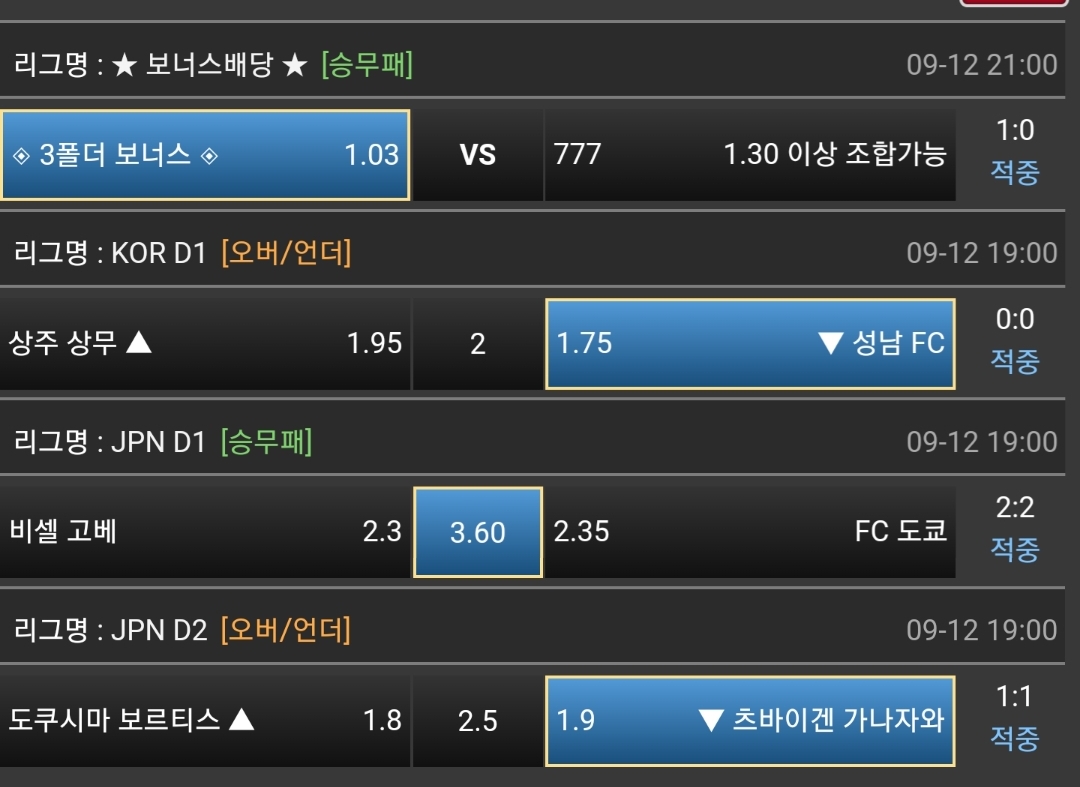
Task: Click the up triangle beside 상주 상무
Action: [x=139, y=343]
